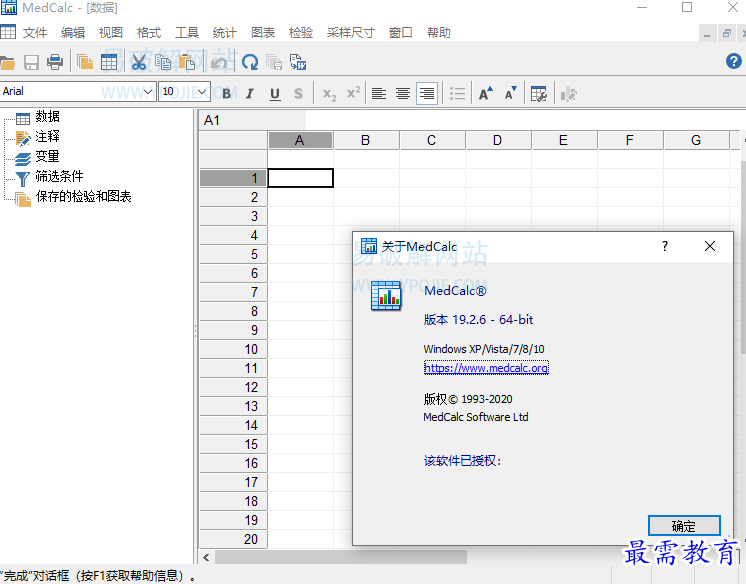This screenshot has width=746, height=584.
Task: Click the Paste clipboard icon
Action: point(187,62)
